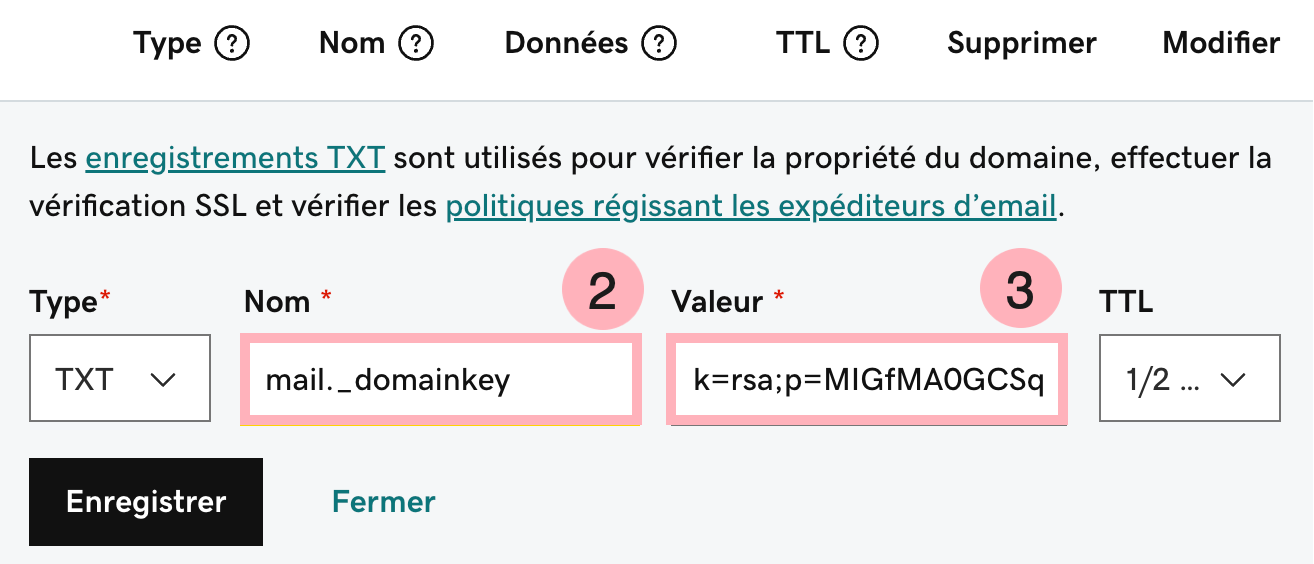Click the pink step 3 badge
Viewport: 1314px width, 564px height.
(1019, 292)
